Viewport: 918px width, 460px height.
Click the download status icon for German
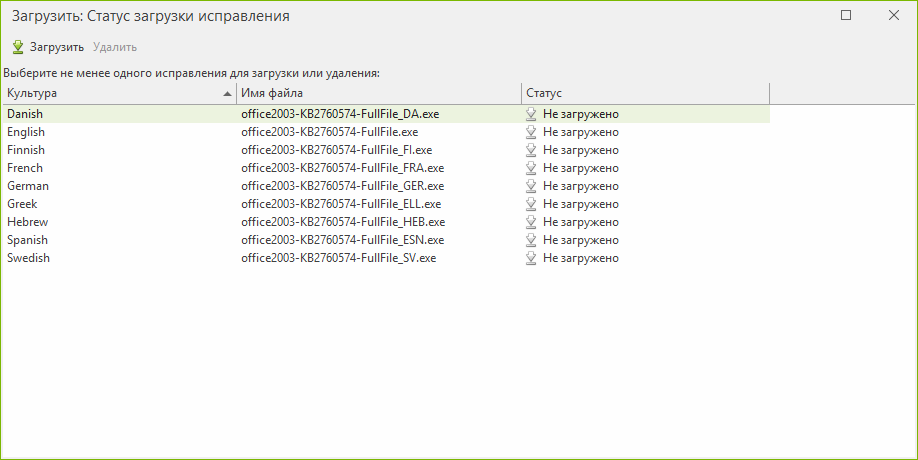531,186
